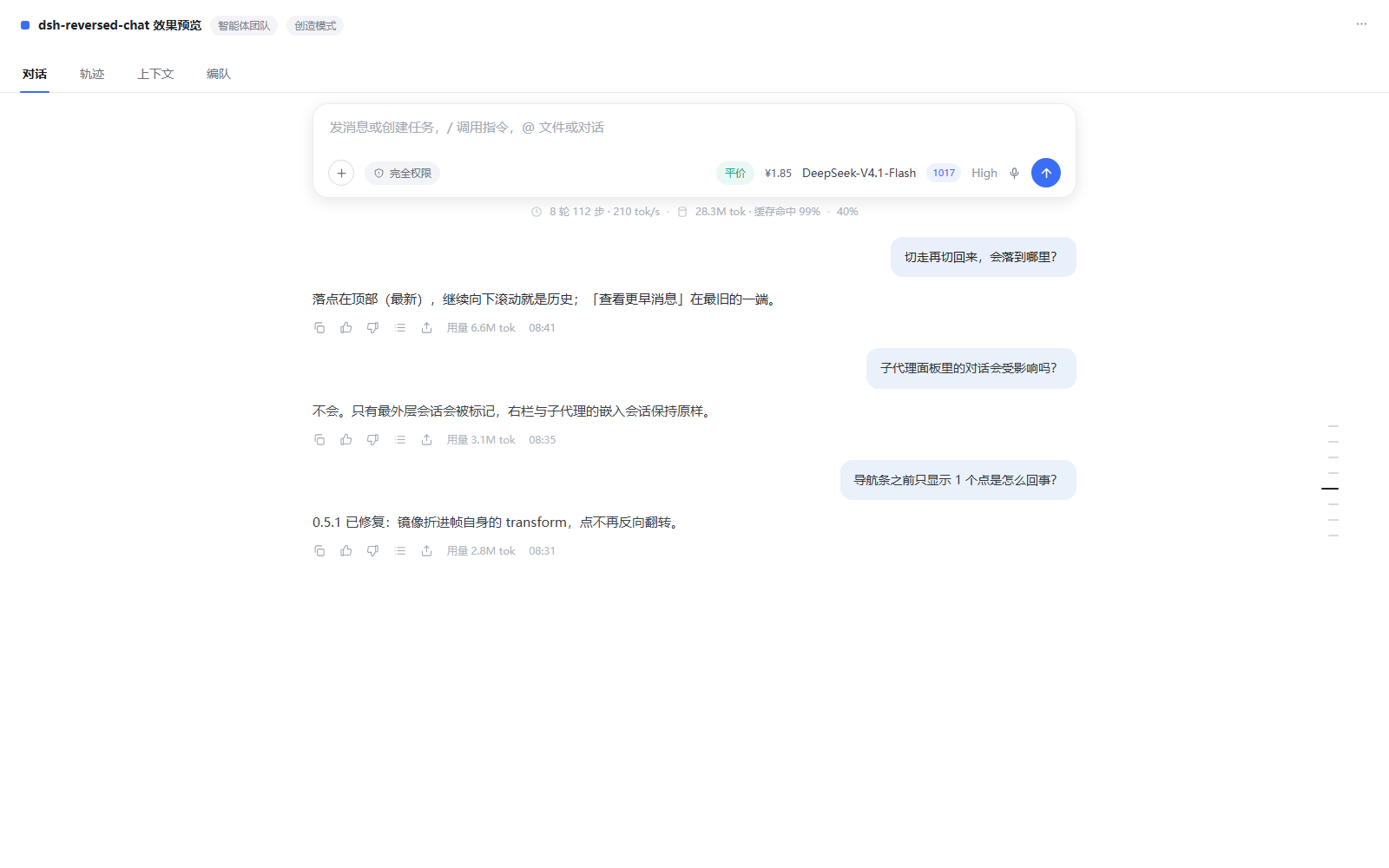
Task: Open list icon on the 08:41 reply
Action: click(x=399, y=328)
